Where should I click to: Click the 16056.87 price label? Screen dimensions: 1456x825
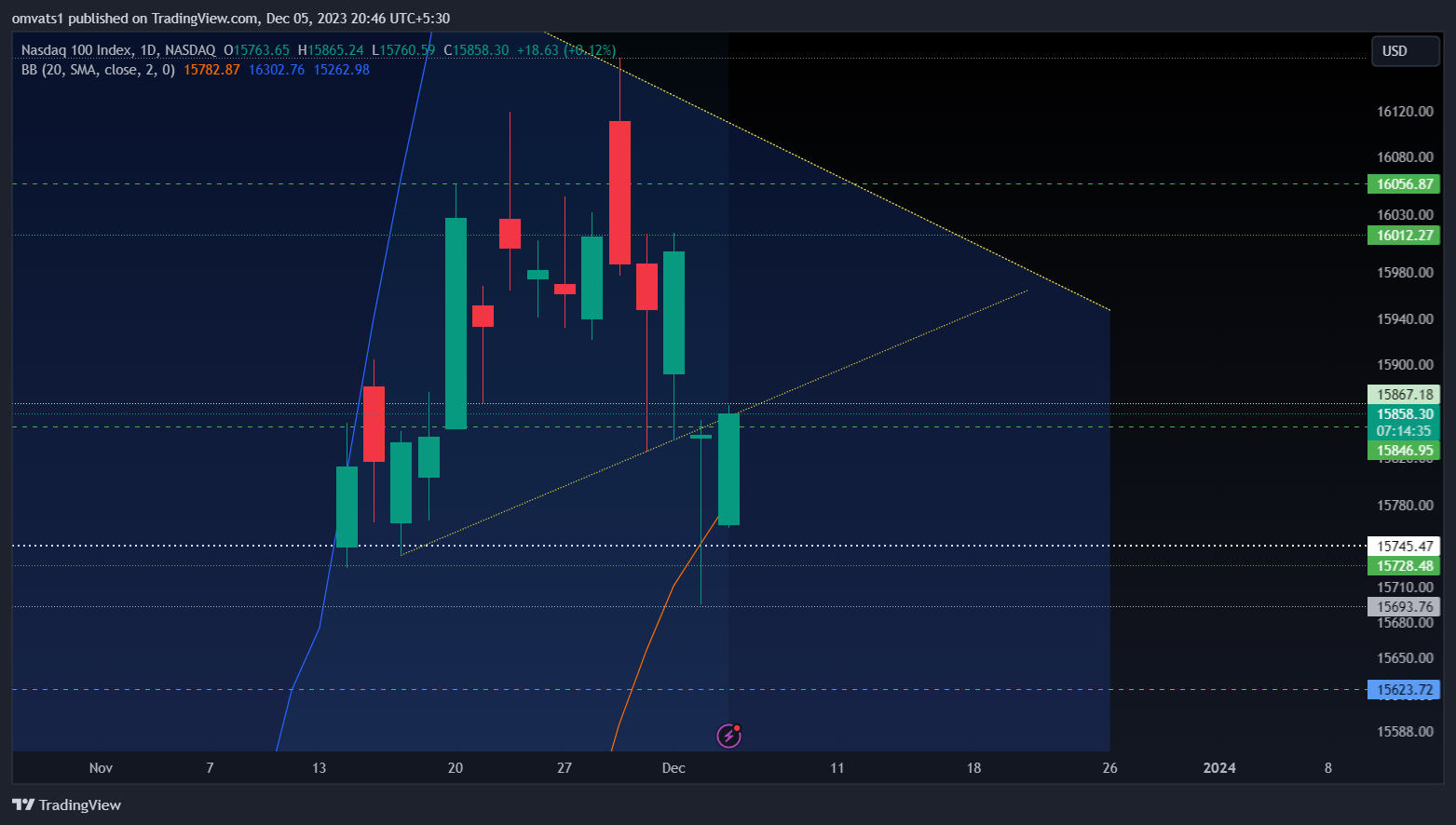click(x=1403, y=184)
